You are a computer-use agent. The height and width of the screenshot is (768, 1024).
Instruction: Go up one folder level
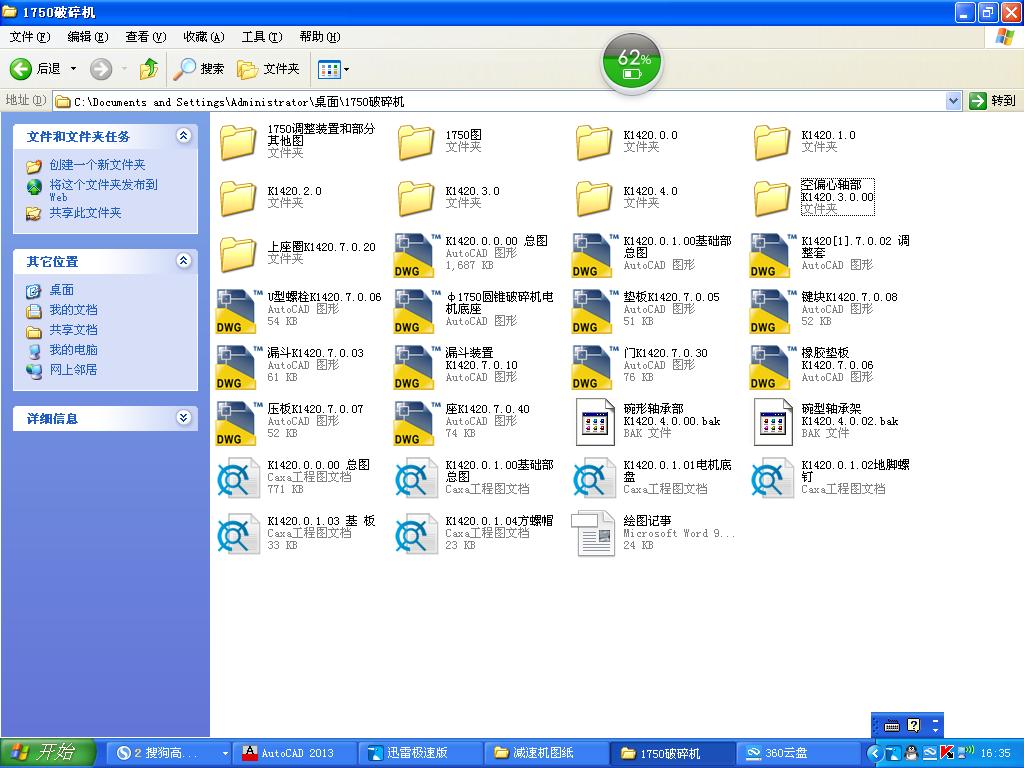tap(149, 69)
